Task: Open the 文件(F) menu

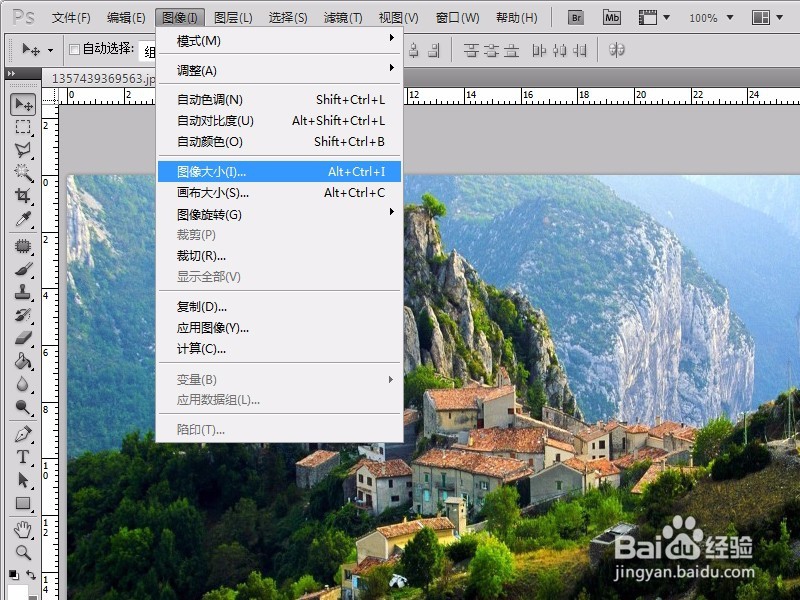Action: (x=71, y=18)
